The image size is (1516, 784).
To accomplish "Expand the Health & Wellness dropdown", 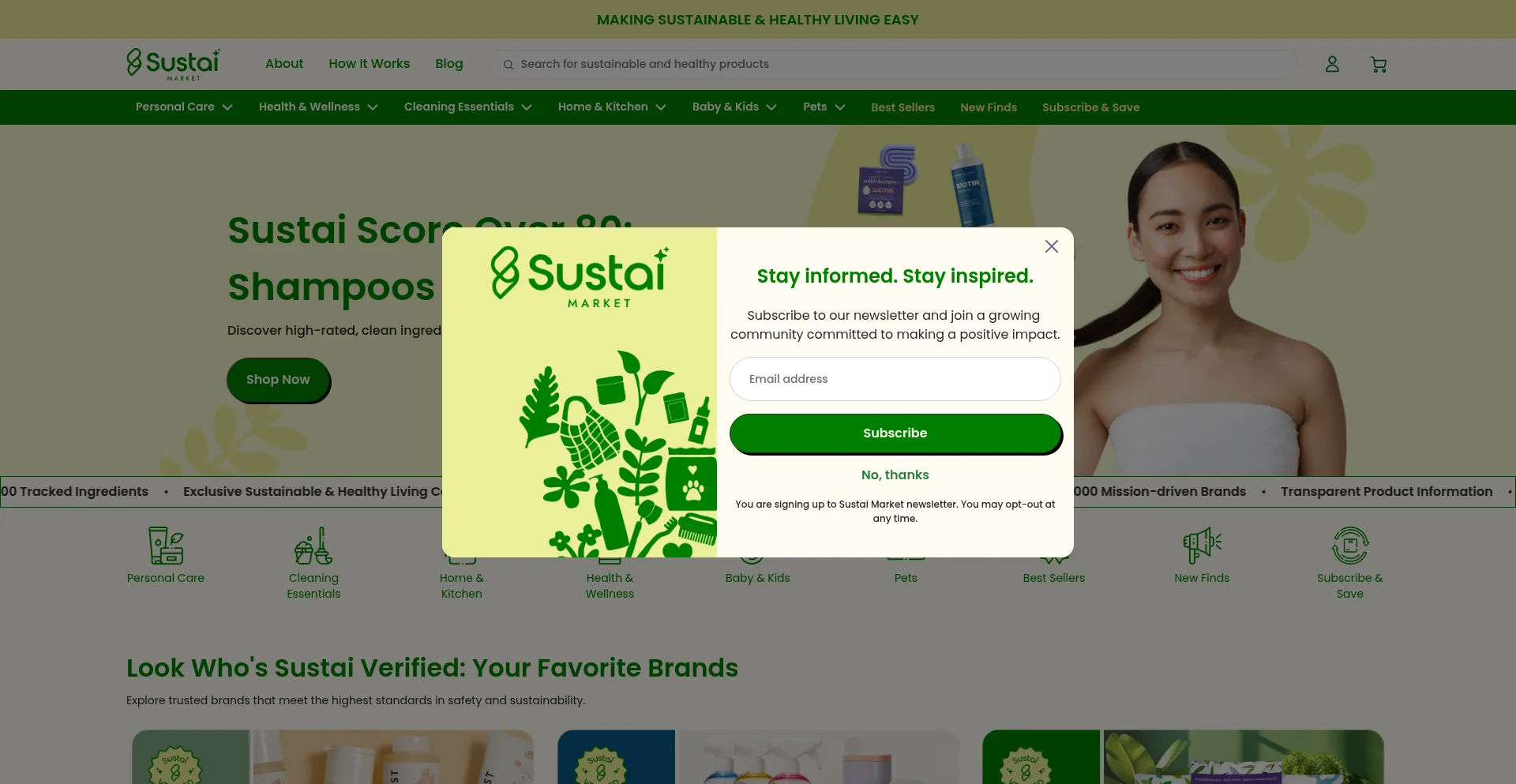I will pos(318,107).
